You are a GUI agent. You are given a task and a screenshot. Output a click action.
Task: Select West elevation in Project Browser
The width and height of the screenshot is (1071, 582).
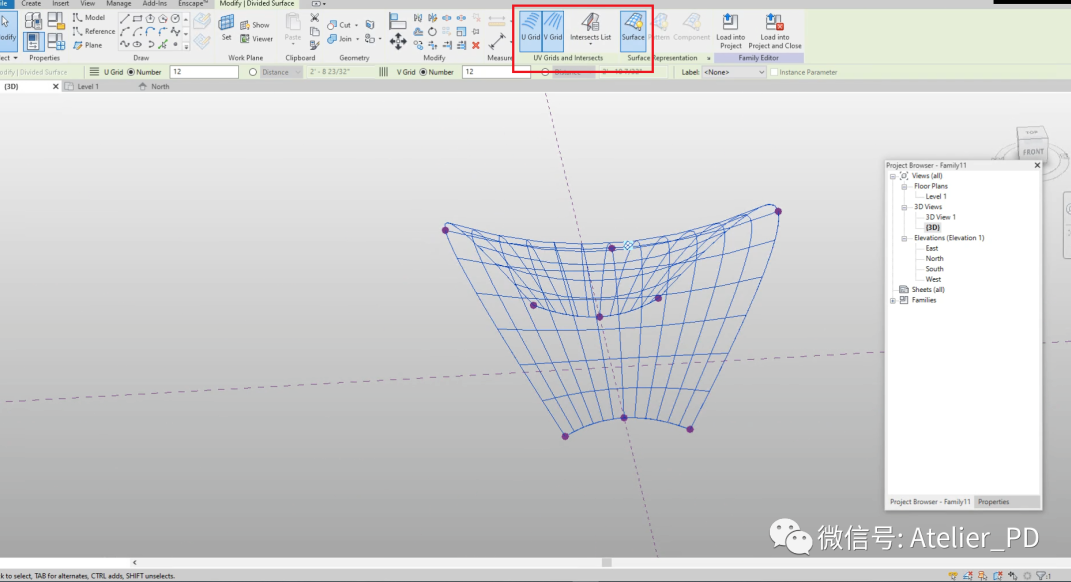(933, 279)
